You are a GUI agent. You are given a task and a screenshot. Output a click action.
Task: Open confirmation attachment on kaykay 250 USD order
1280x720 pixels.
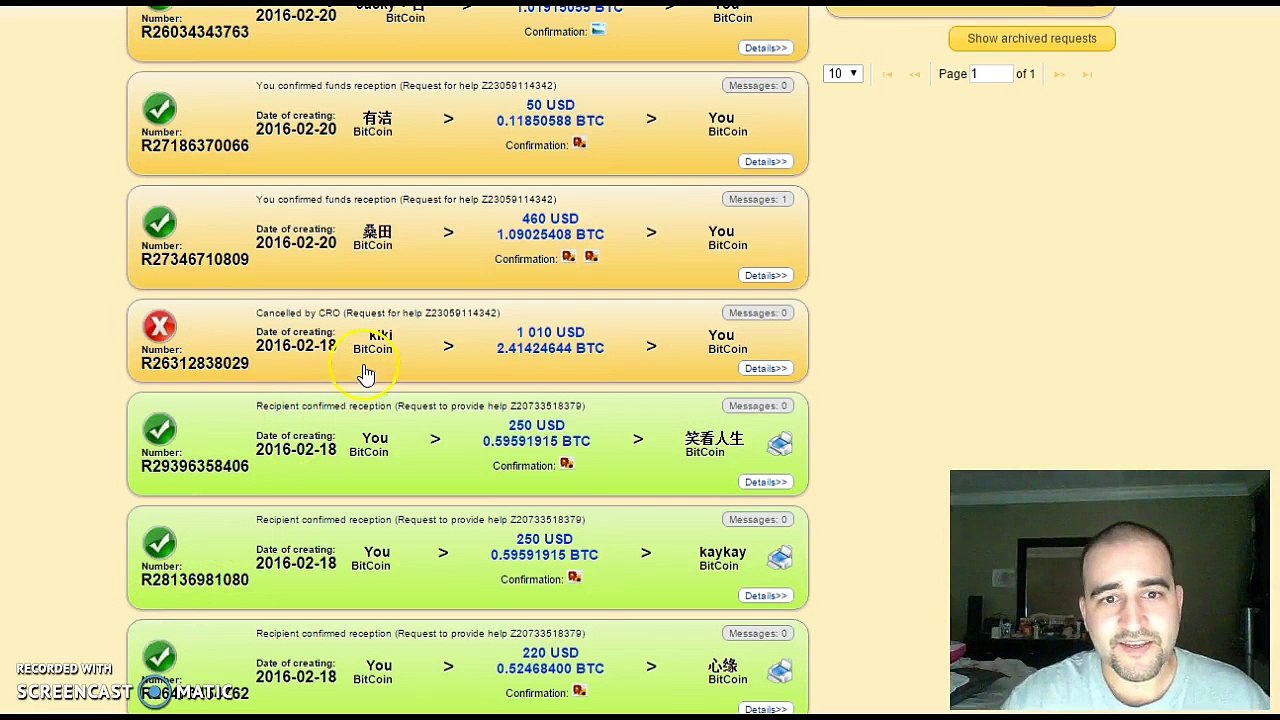click(x=575, y=578)
